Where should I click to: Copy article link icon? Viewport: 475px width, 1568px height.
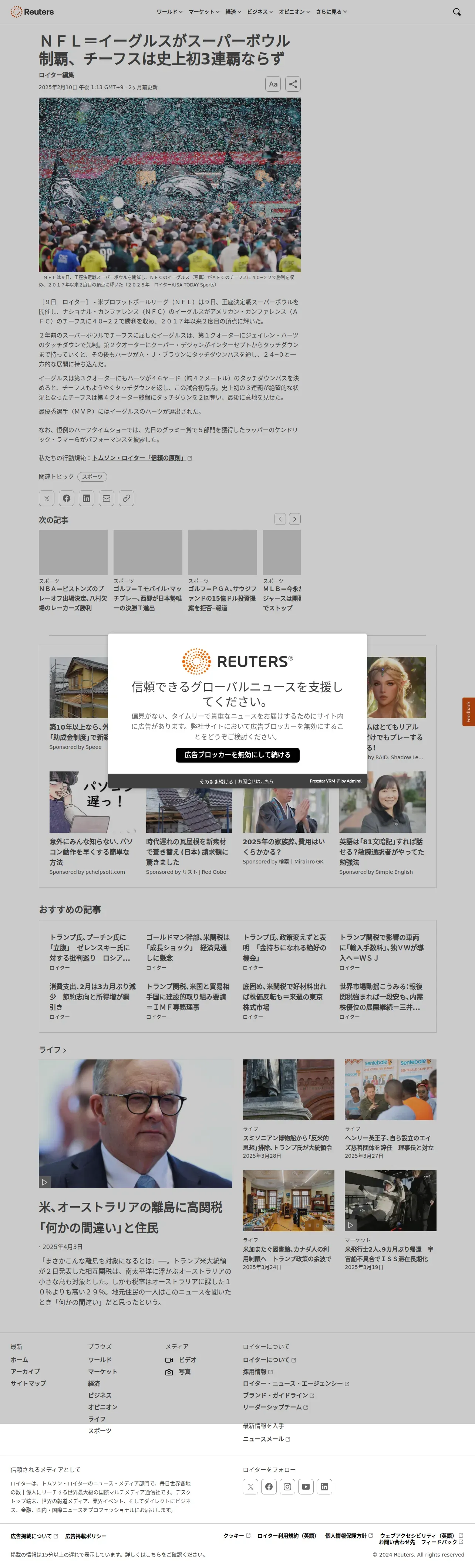pos(126,498)
